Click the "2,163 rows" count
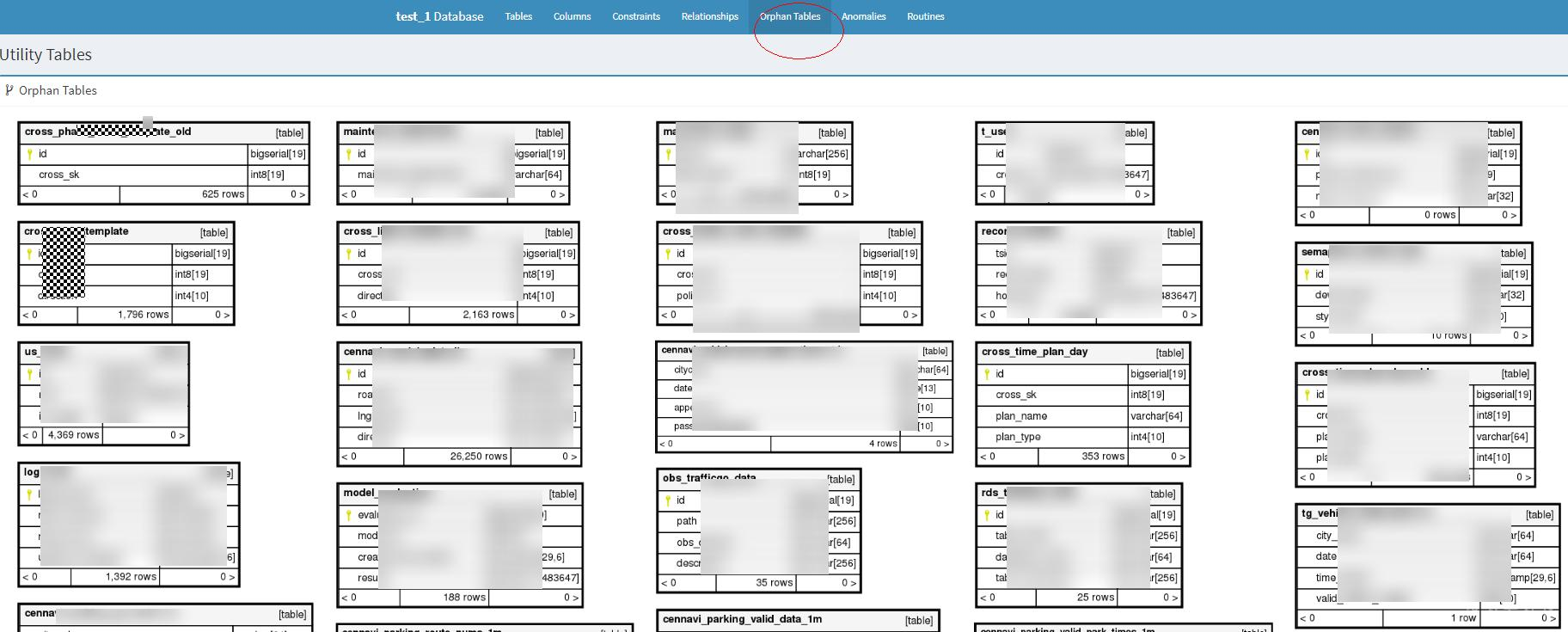 (x=488, y=315)
